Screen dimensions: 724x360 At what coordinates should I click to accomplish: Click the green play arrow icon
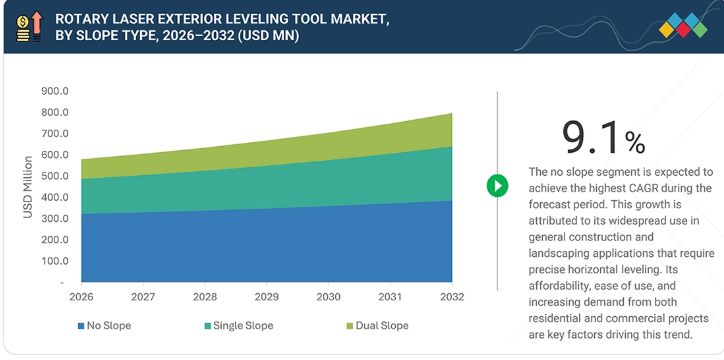click(x=497, y=186)
